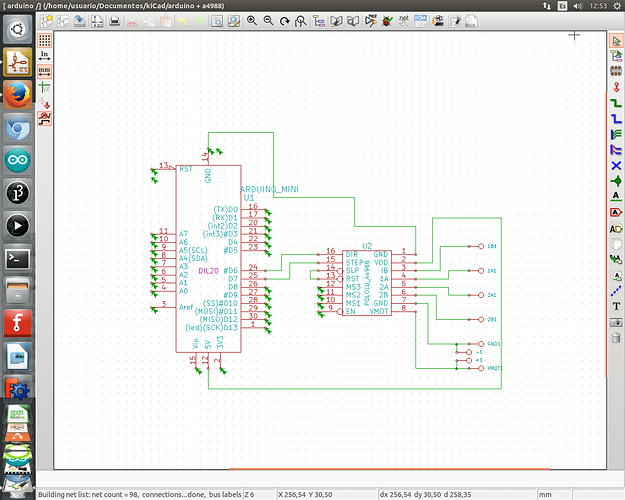Open Terminal from the launcher
625x500 pixels.
17,259
